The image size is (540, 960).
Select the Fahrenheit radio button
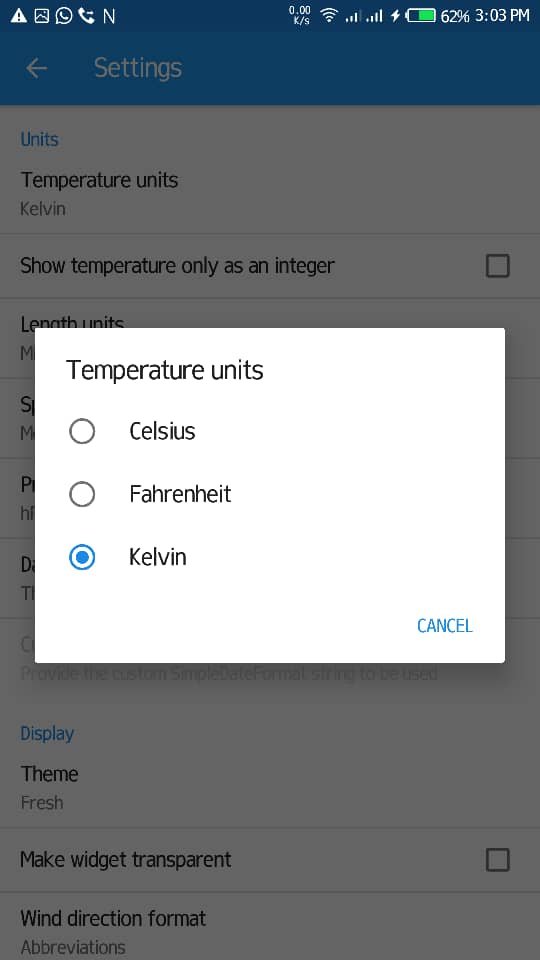(82, 494)
